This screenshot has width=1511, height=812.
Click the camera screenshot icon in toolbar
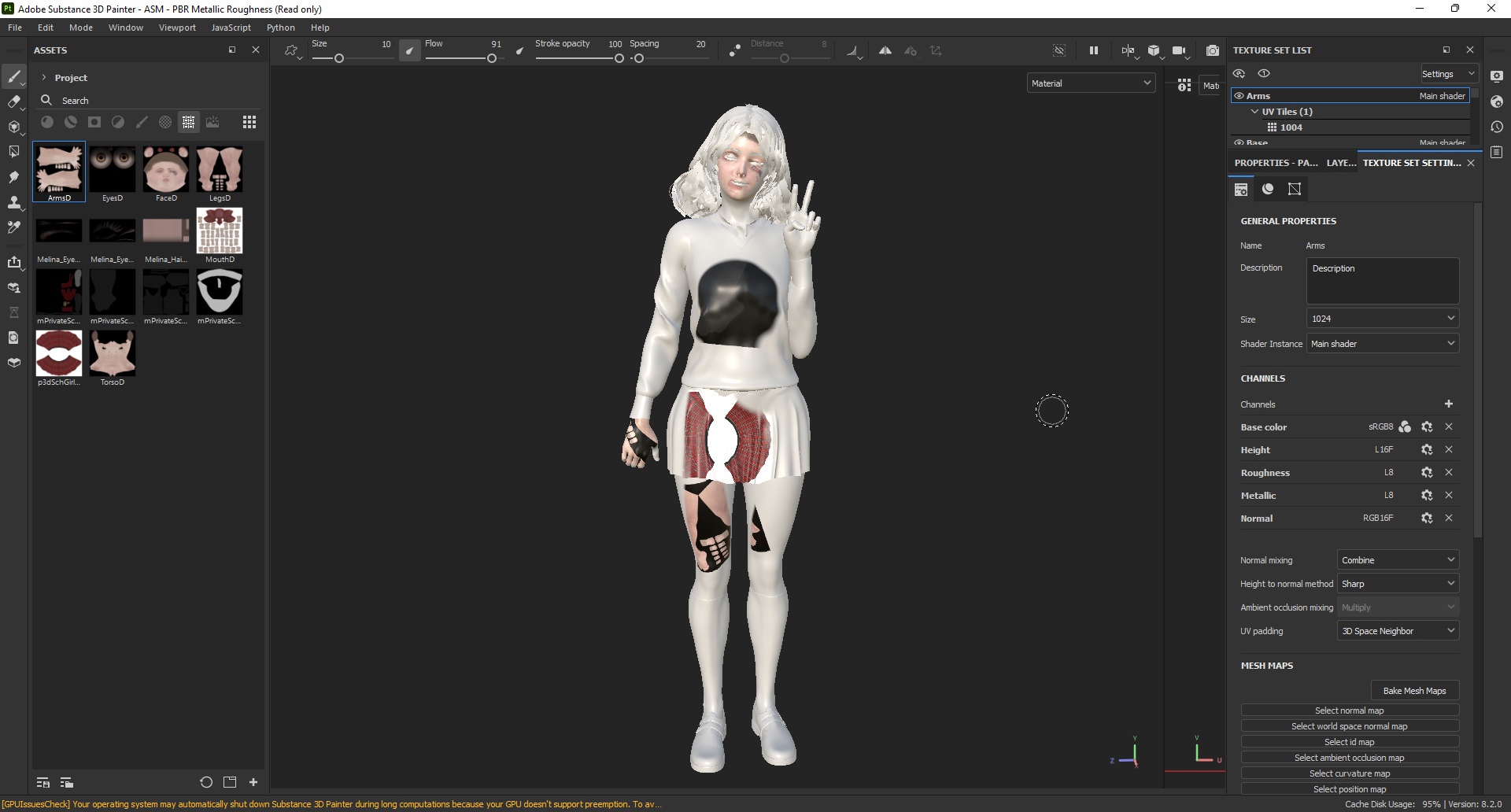coord(1213,50)
